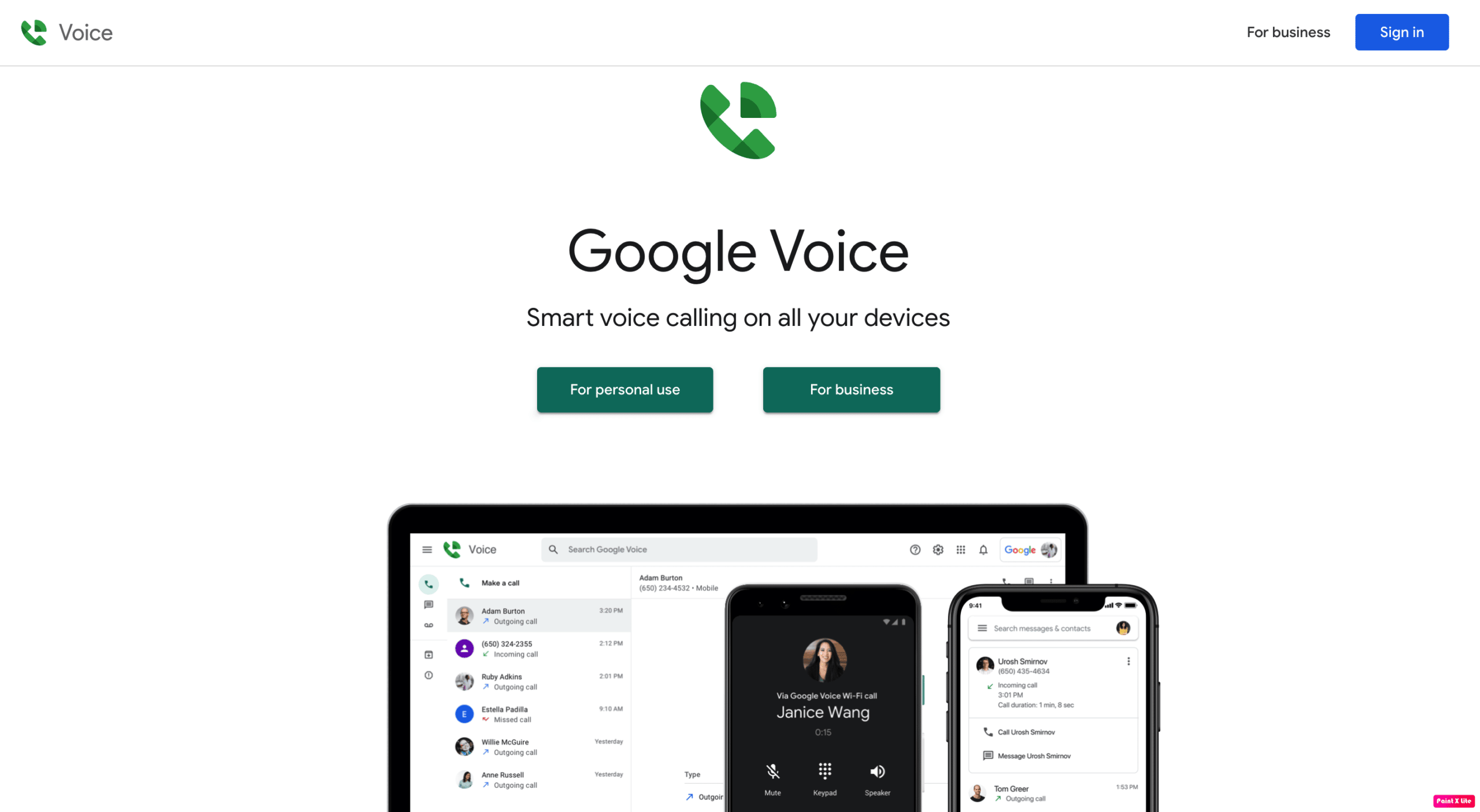Image resolution: width=1480 pixels, height=812 pixels.
Task: Click For personal use button
Action: tap(624, 389)
